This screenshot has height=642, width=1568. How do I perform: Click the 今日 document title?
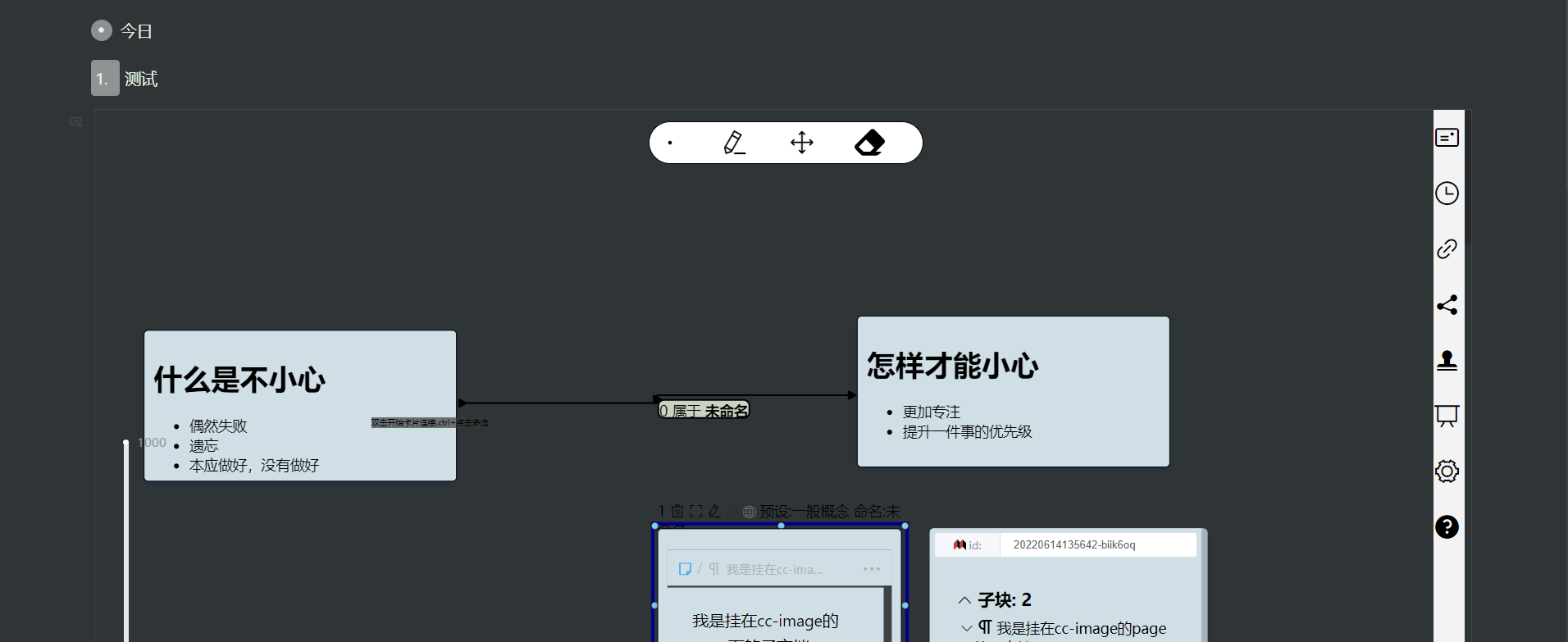pyautogui.click(x=137, y=31)
